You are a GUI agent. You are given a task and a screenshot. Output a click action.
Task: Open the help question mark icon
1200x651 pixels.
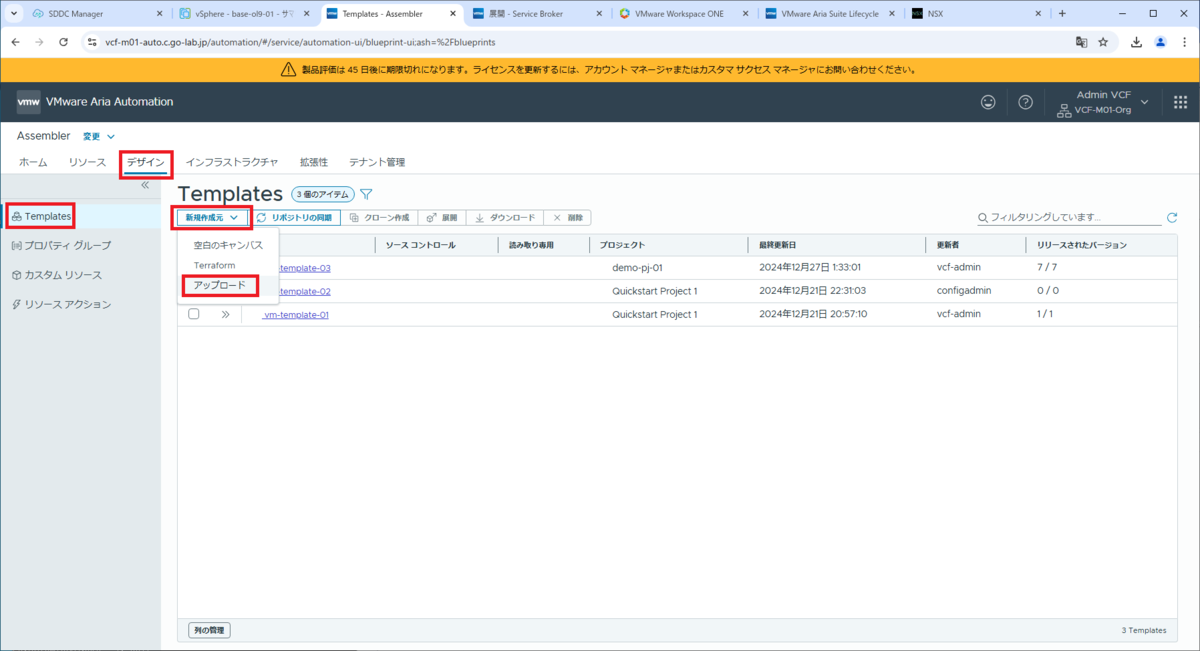(1025, 102)
